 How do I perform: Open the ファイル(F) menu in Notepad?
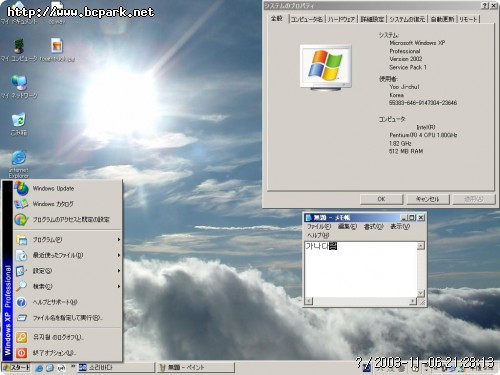point(319,226)
